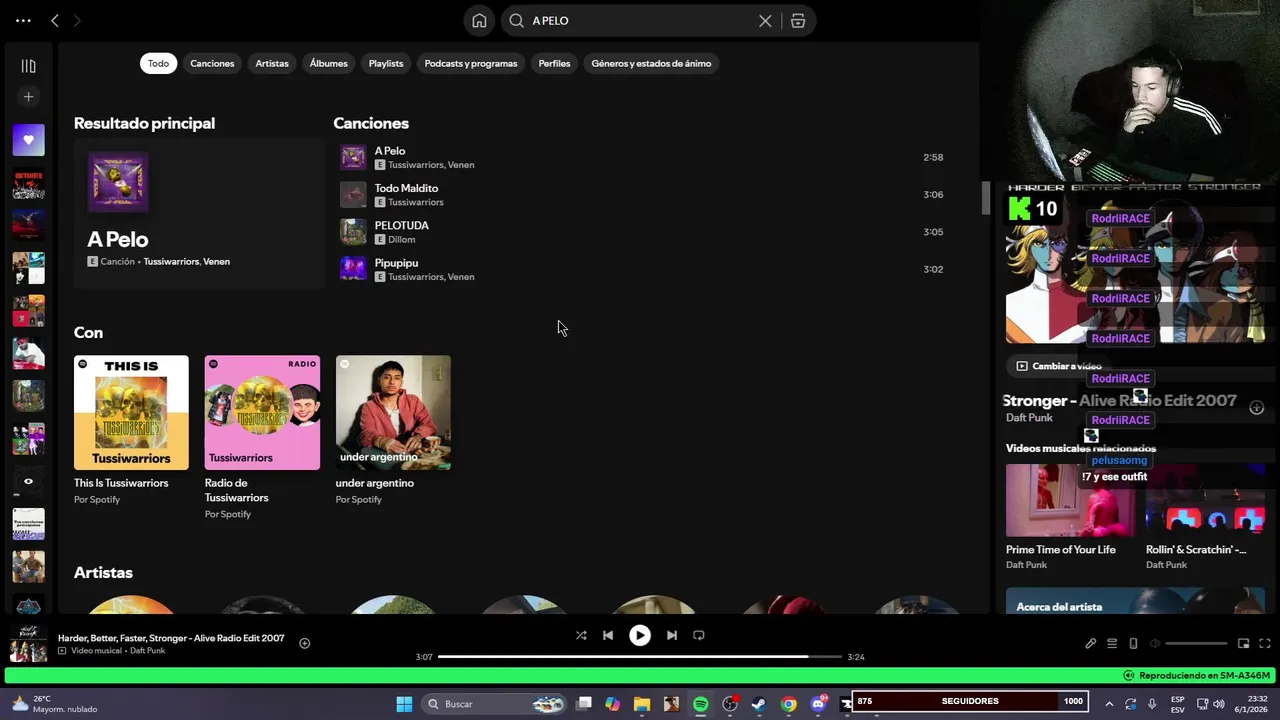Open the playback queue

click(1112, 643)
